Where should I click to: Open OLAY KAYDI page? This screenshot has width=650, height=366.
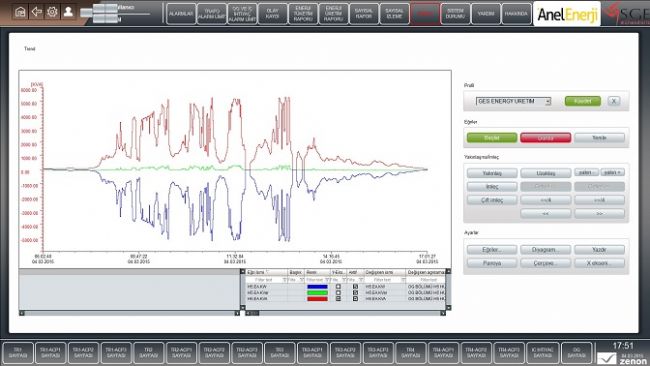pos(272,14)
